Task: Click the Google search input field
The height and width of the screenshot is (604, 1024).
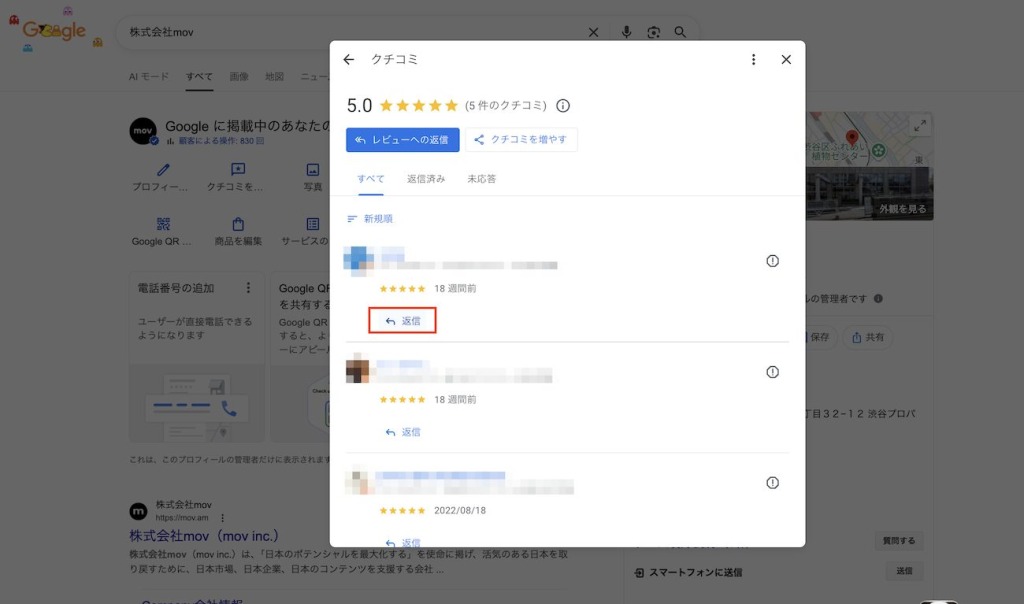Action: (350, 32)
